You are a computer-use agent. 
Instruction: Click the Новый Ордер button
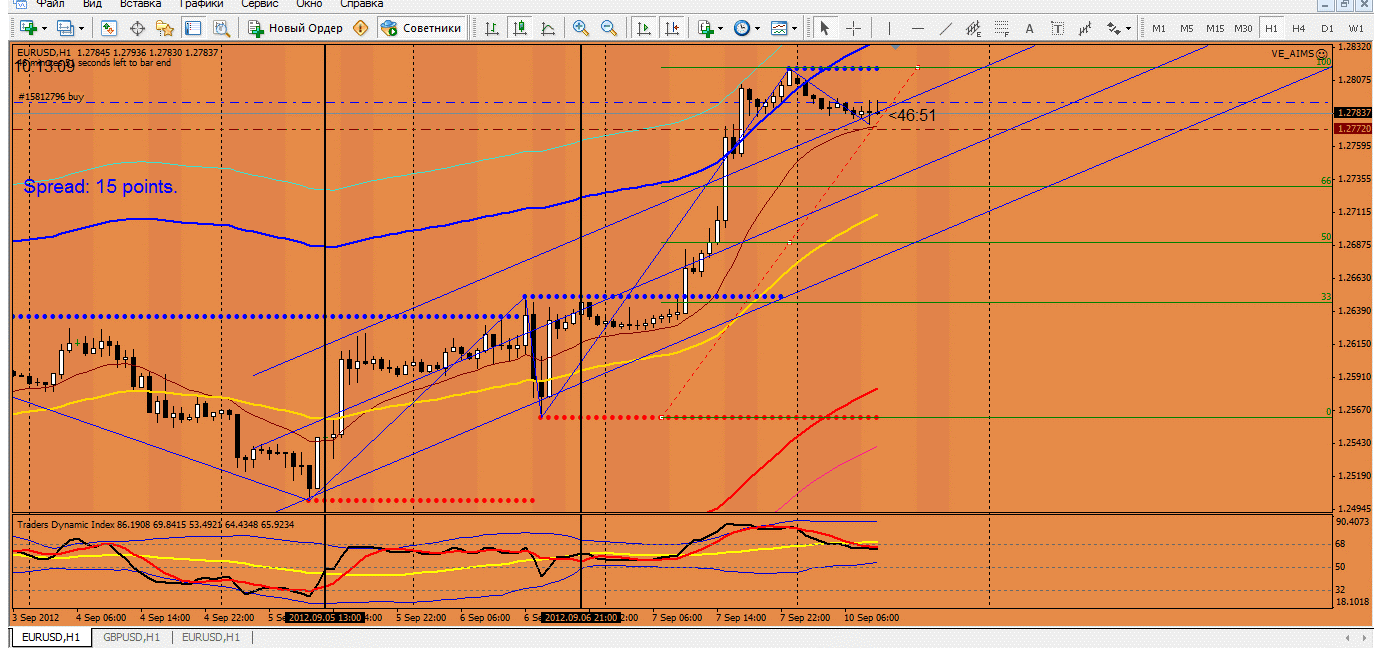click(295, 28)
